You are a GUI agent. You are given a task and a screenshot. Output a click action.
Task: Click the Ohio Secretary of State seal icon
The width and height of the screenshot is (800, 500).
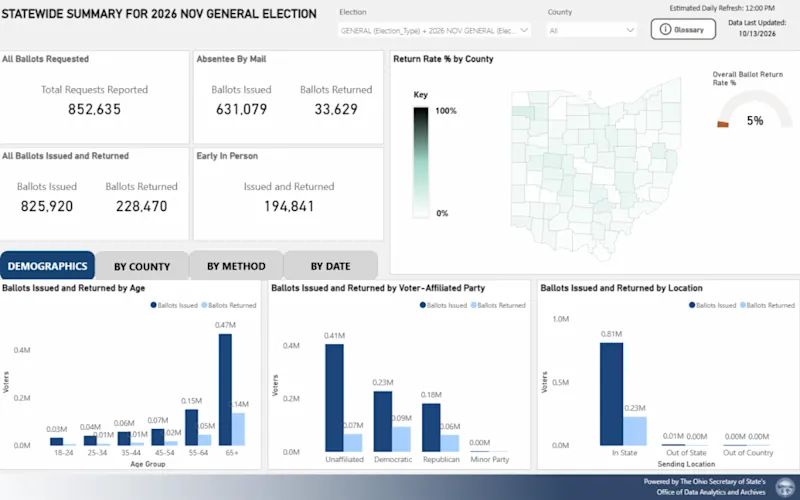click(x=785, y=488)
